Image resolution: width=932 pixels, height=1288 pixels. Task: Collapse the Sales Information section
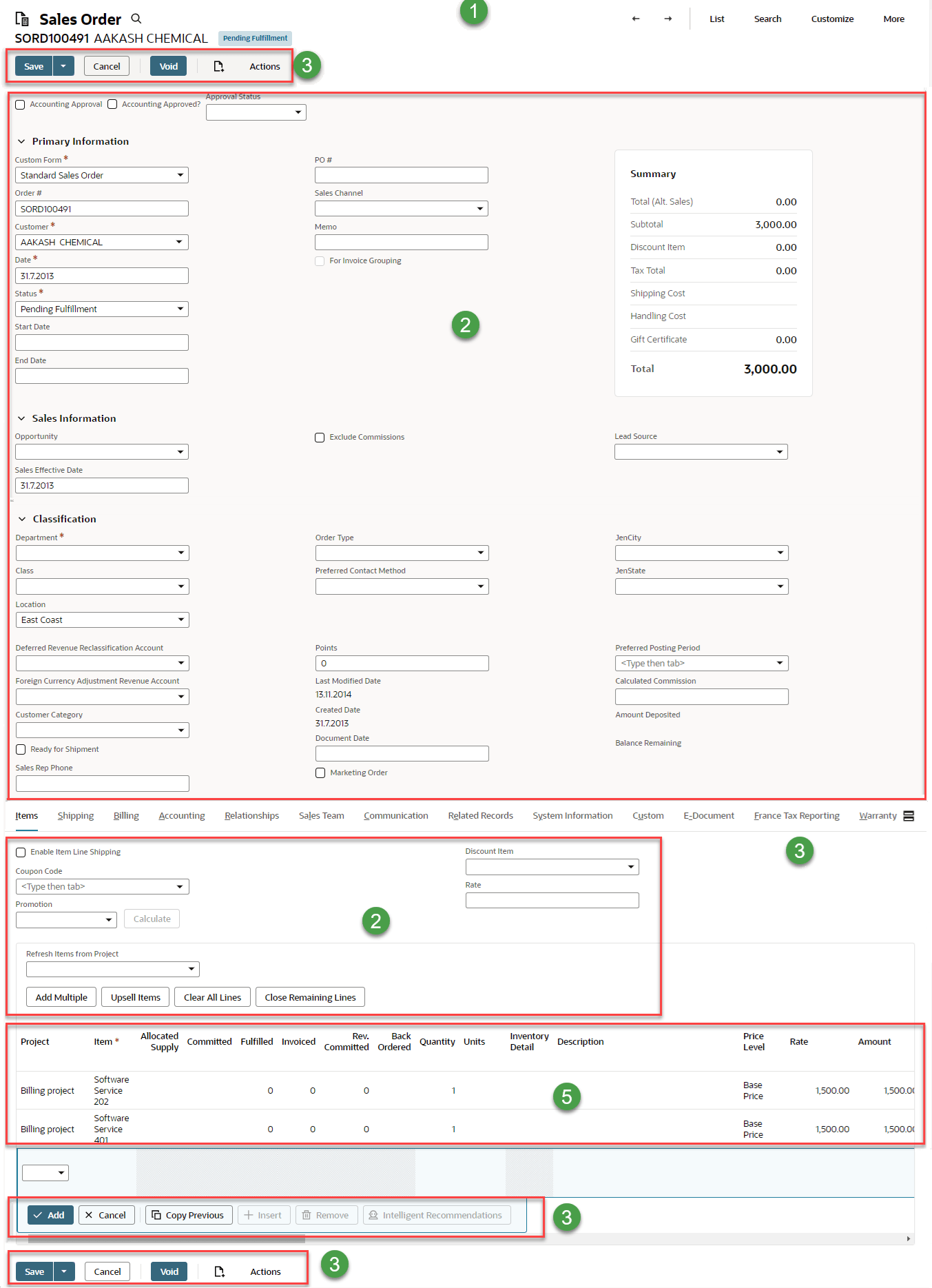coord(21,418)
